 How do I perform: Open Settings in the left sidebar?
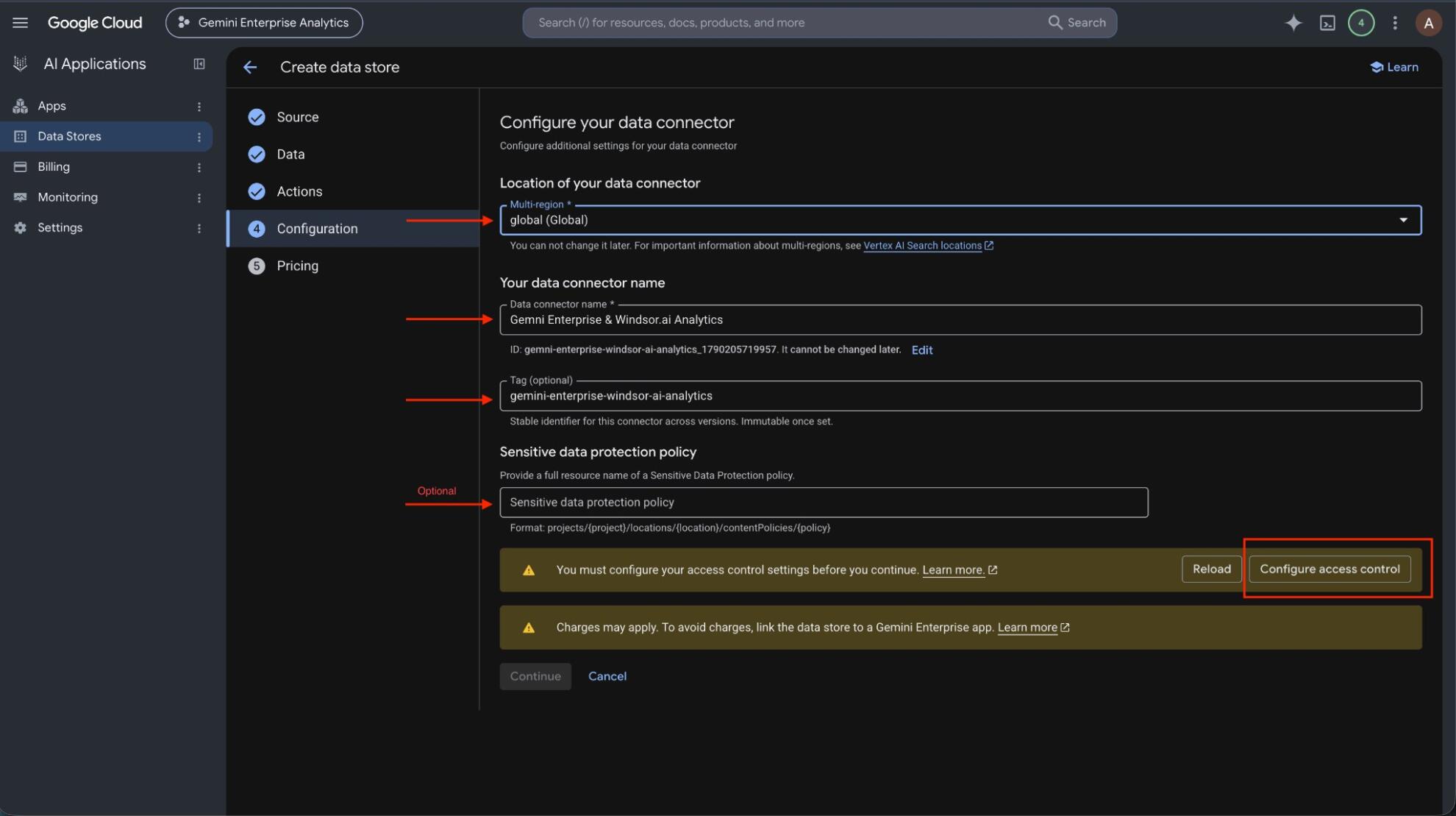tap(107, 228)
